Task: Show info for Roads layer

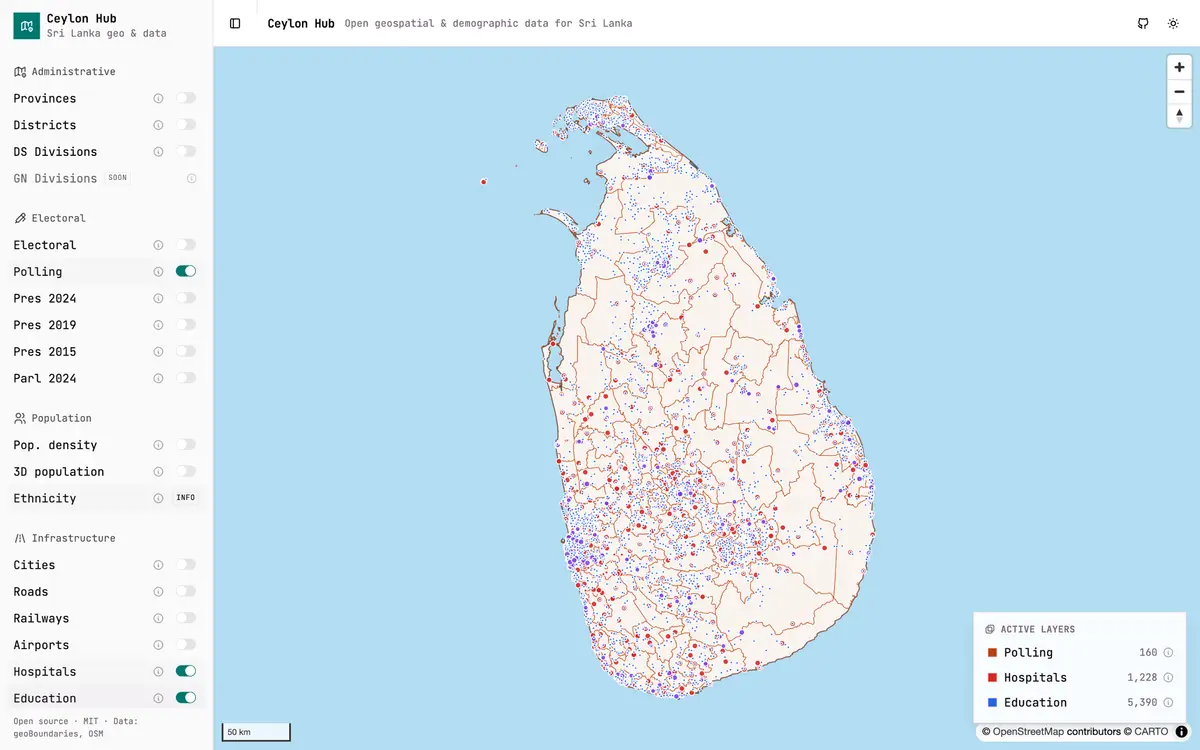Action: coord(158,592)
